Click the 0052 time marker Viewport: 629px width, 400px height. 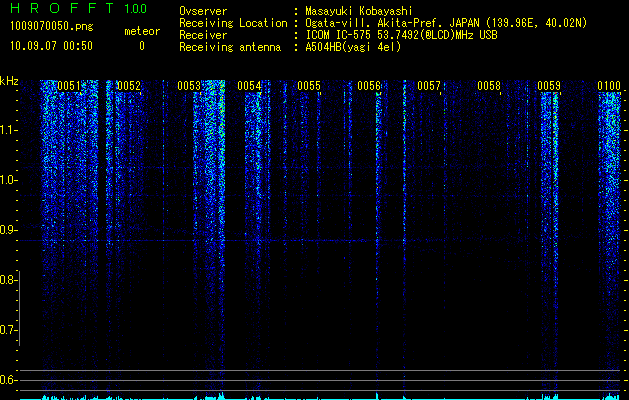129,86
